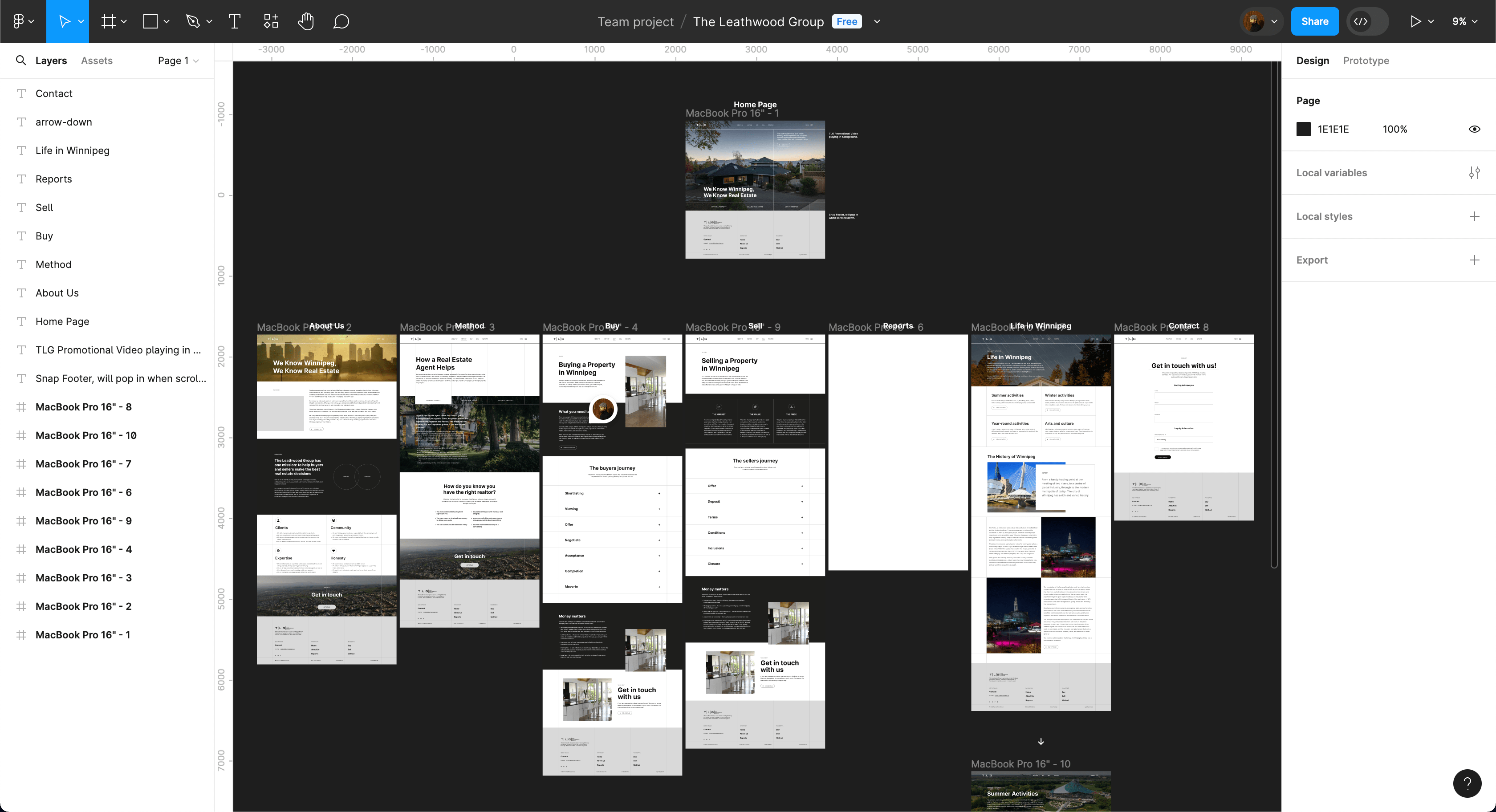Select the Comment tool
This screenshot has height=812, width=1496.
click(341, 21)
